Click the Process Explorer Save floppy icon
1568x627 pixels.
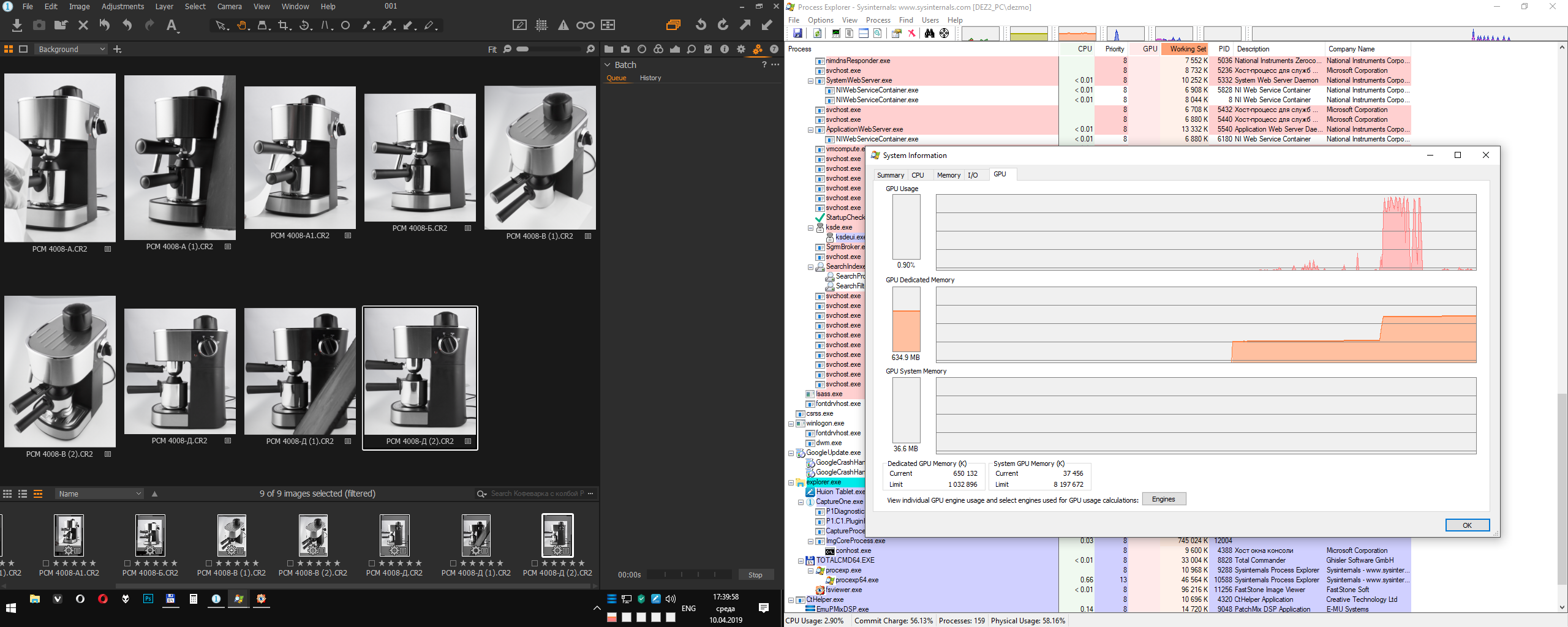tap(797, 33)
